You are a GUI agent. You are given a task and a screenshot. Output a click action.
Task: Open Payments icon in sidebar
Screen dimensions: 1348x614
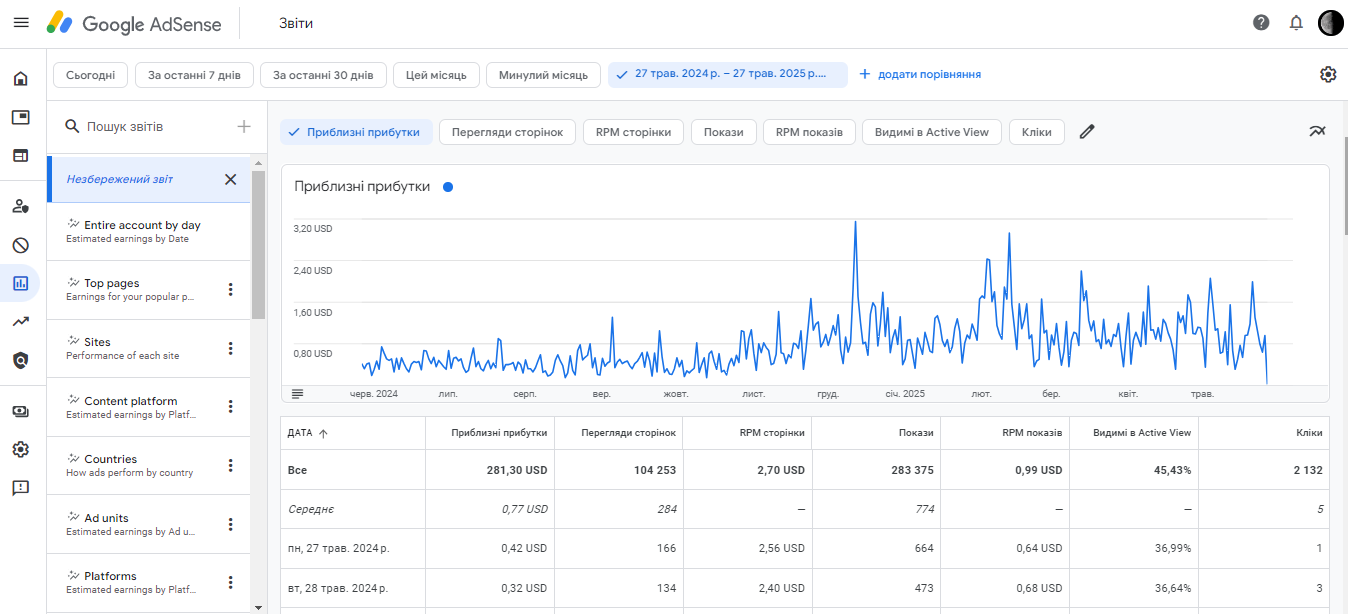[20, 411]
